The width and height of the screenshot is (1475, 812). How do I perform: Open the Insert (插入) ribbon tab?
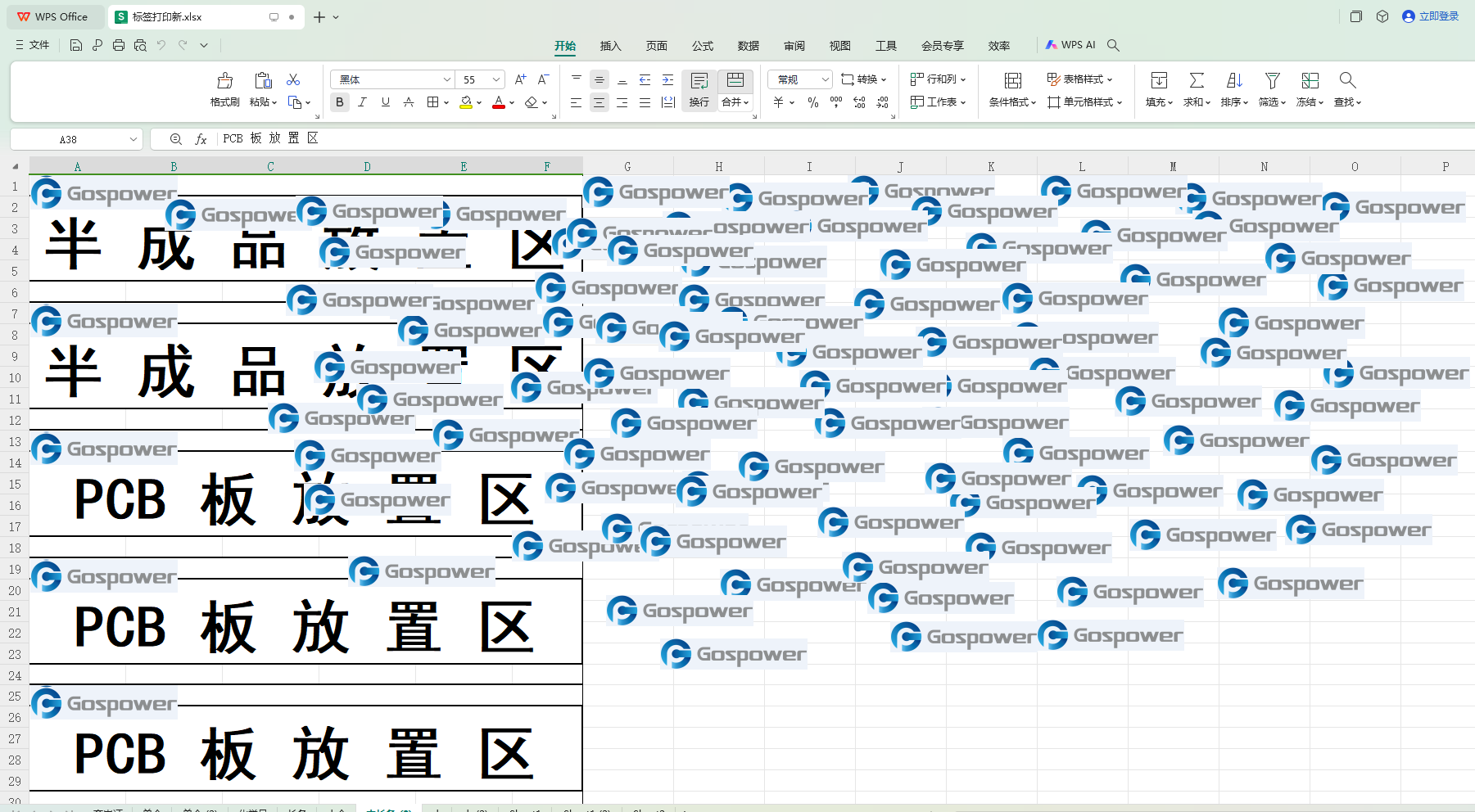tap(611, 46)
